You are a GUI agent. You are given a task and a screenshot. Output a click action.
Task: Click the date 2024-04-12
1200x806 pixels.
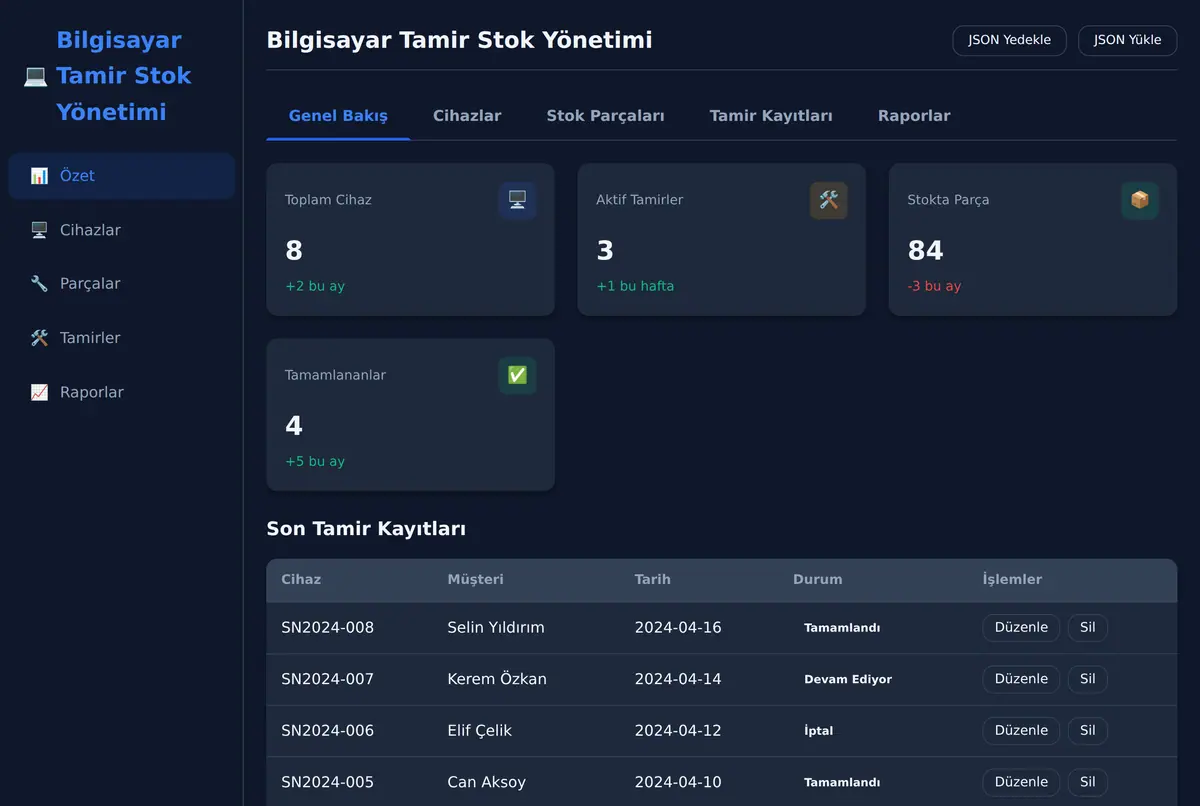point(678,731)
